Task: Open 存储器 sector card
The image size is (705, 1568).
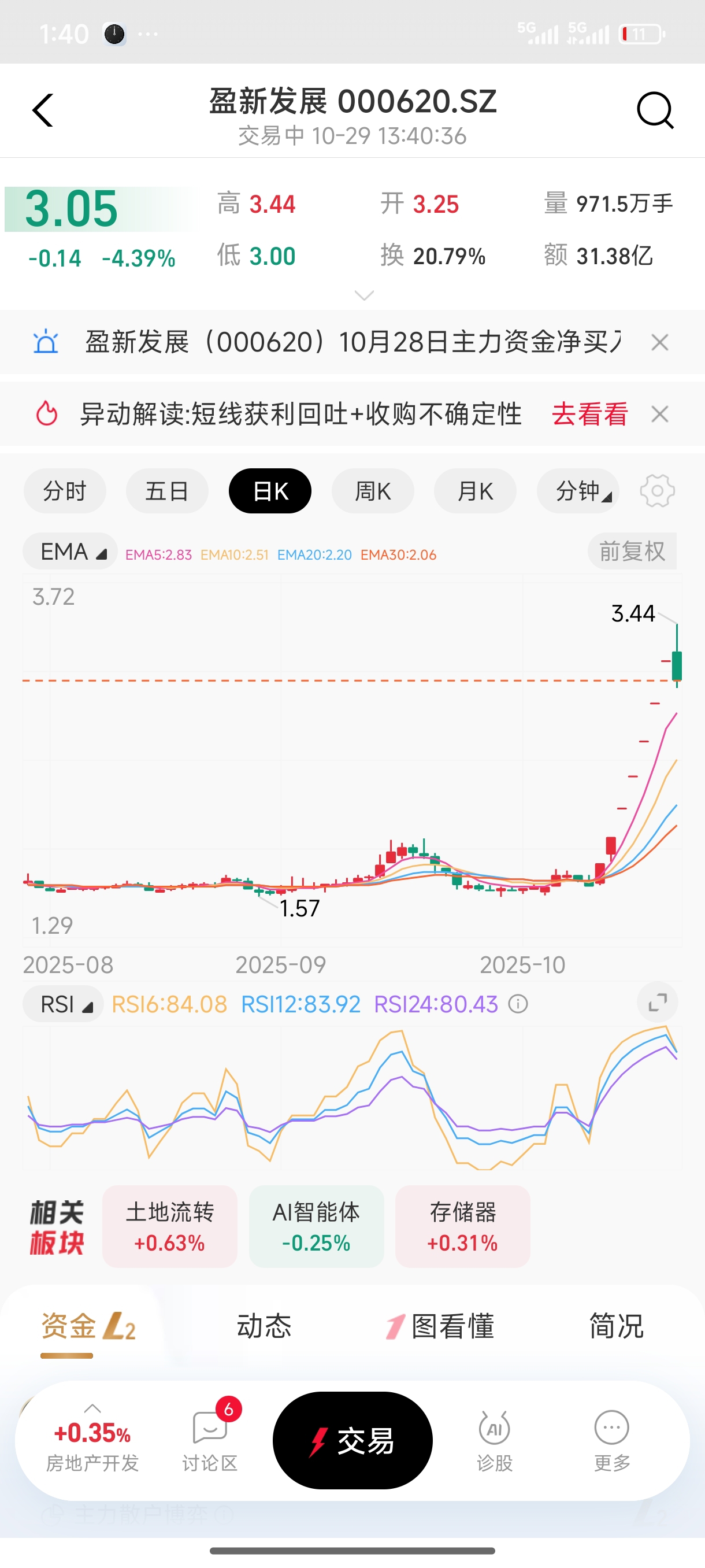Action: [x=463, y=1226]
